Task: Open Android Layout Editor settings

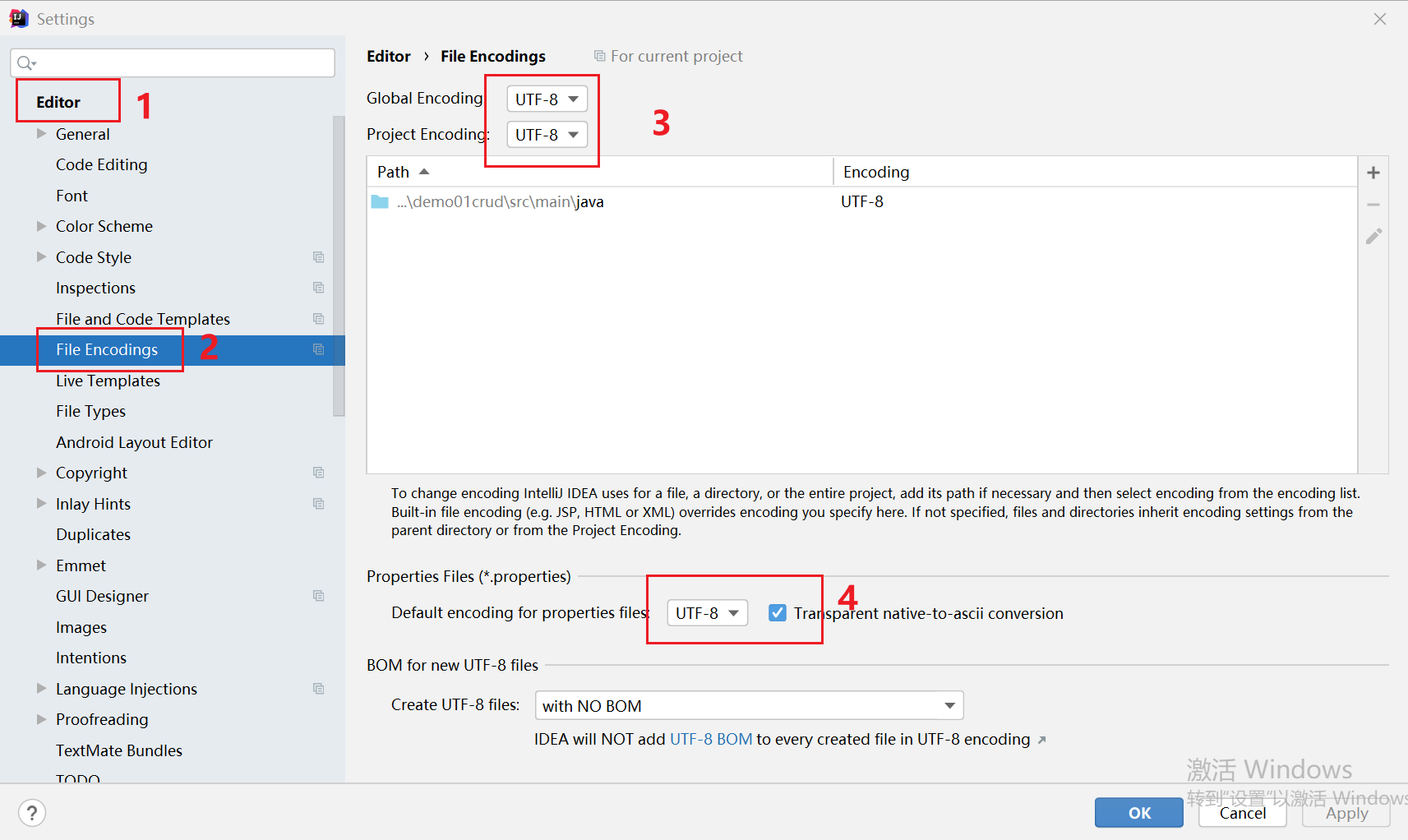Action: pos(134,442)
